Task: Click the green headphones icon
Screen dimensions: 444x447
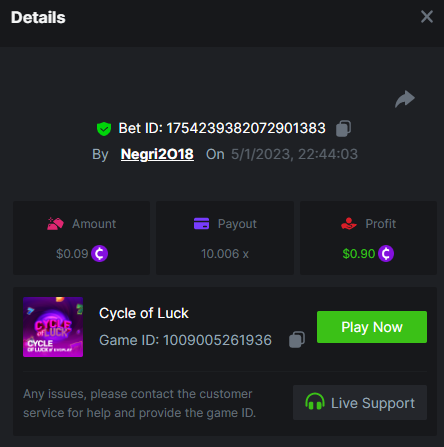Action: click(x=315, y=402)
